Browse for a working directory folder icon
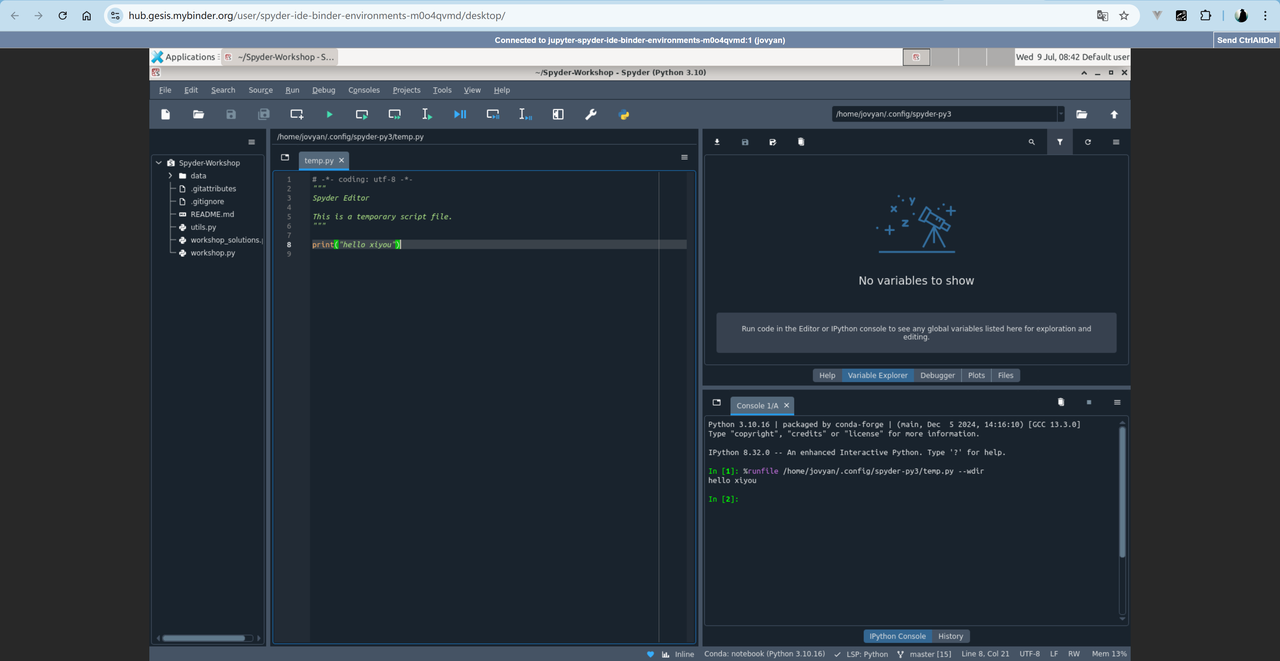 [x=1082, y=114]
